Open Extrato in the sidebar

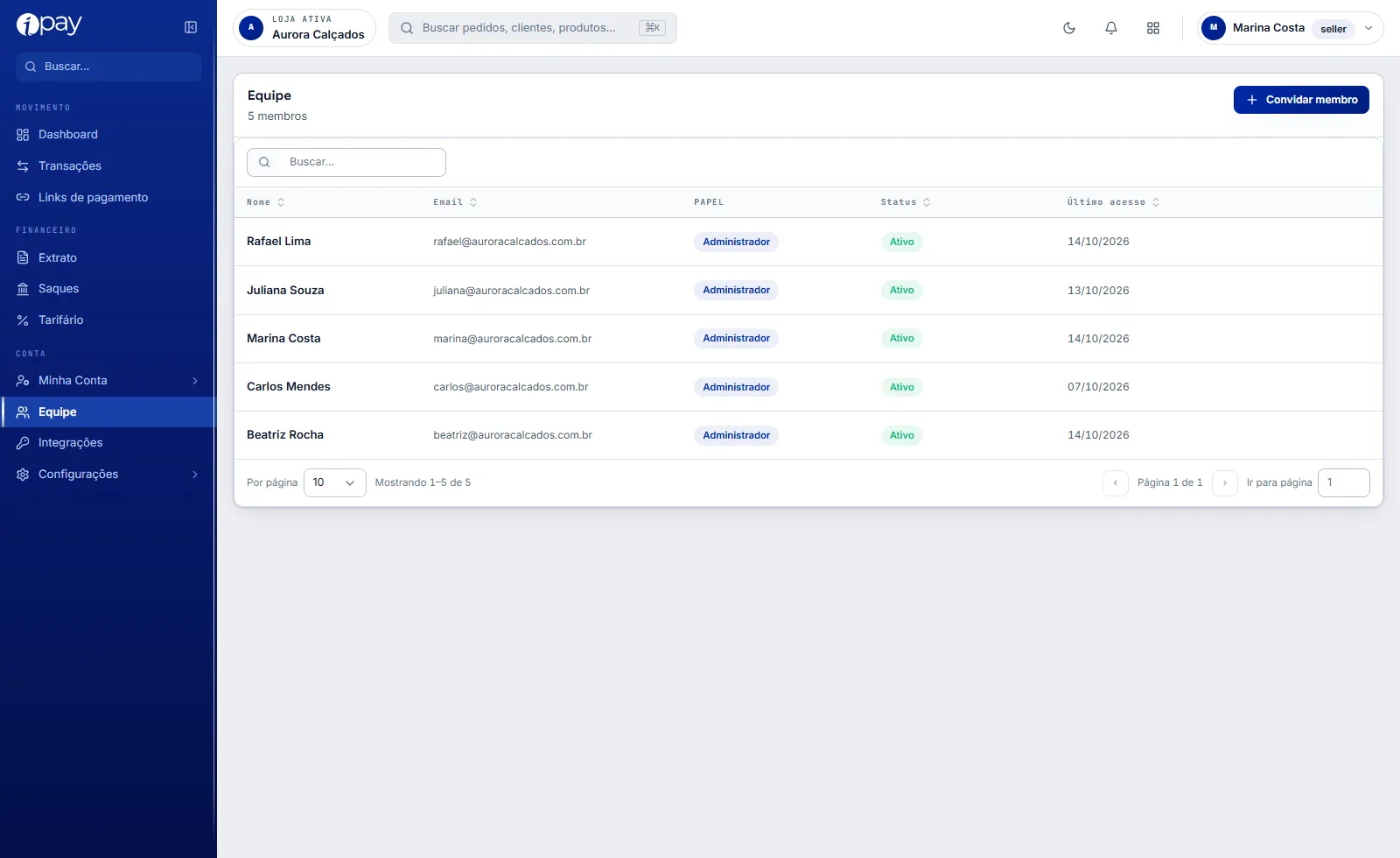coord(108,258)
